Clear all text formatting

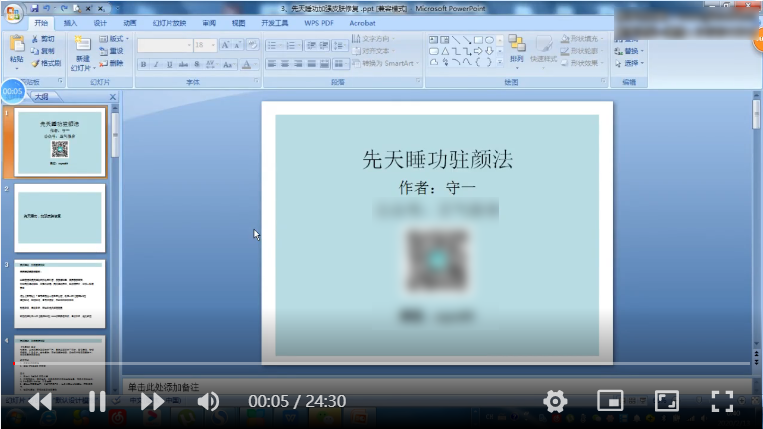[x=253, y=45]
